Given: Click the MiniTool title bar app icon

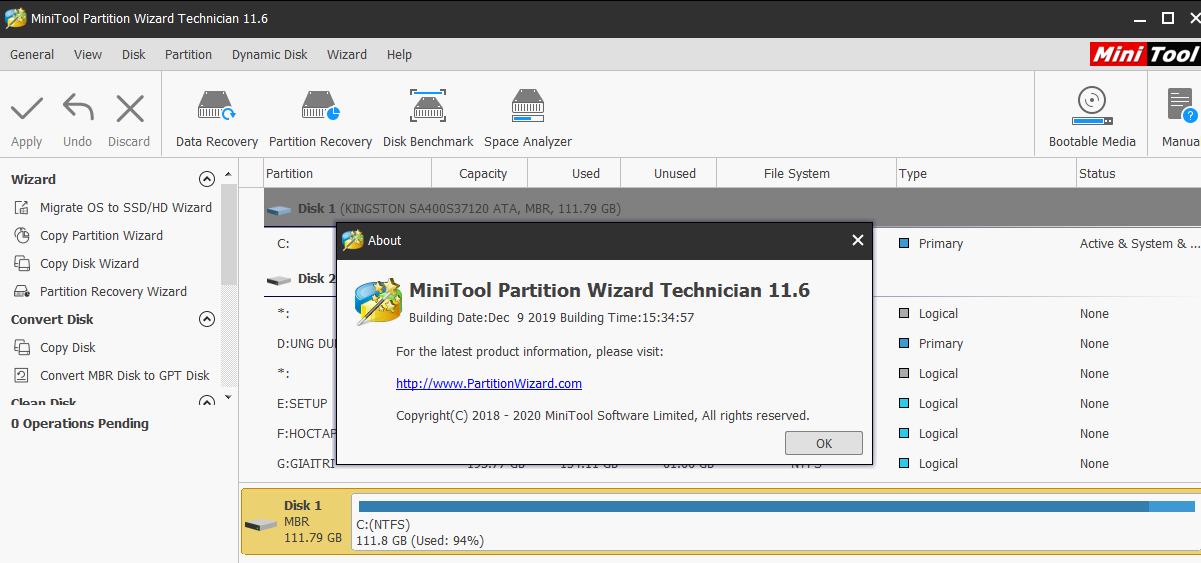Looking at the screenshot, I should [x=16, y=18].
